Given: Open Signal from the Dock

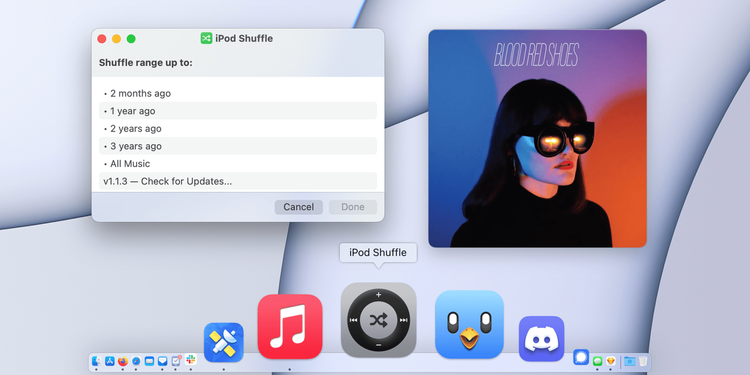Looking at the screenshot, I should pos(581,357).
